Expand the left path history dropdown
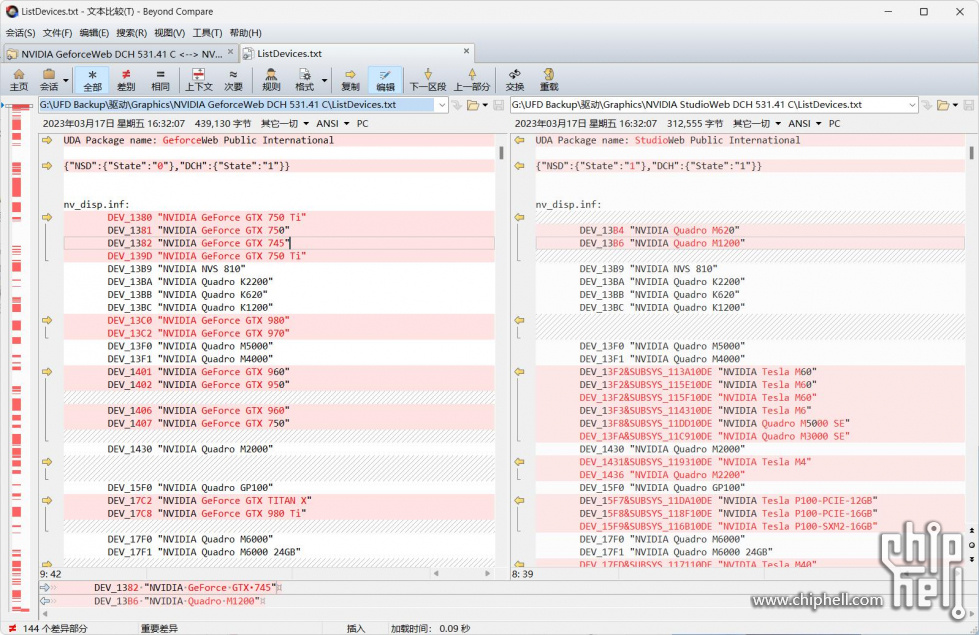This screenshot has width=979, height=635. tap(442, 105)
